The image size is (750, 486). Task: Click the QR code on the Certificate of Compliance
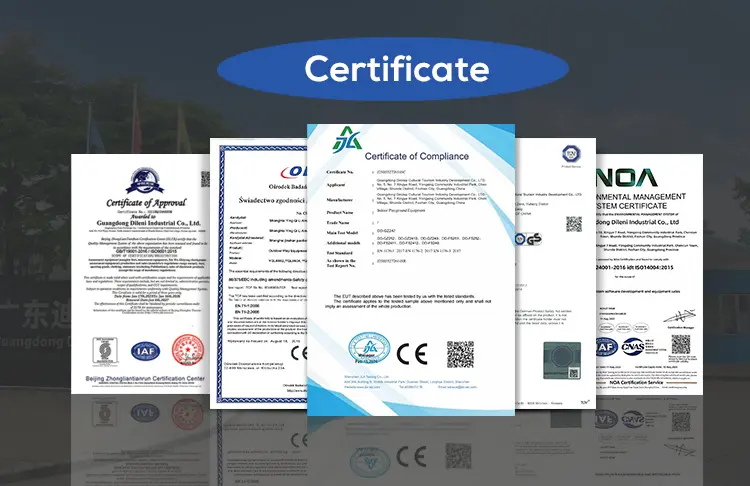coord(460,354)
